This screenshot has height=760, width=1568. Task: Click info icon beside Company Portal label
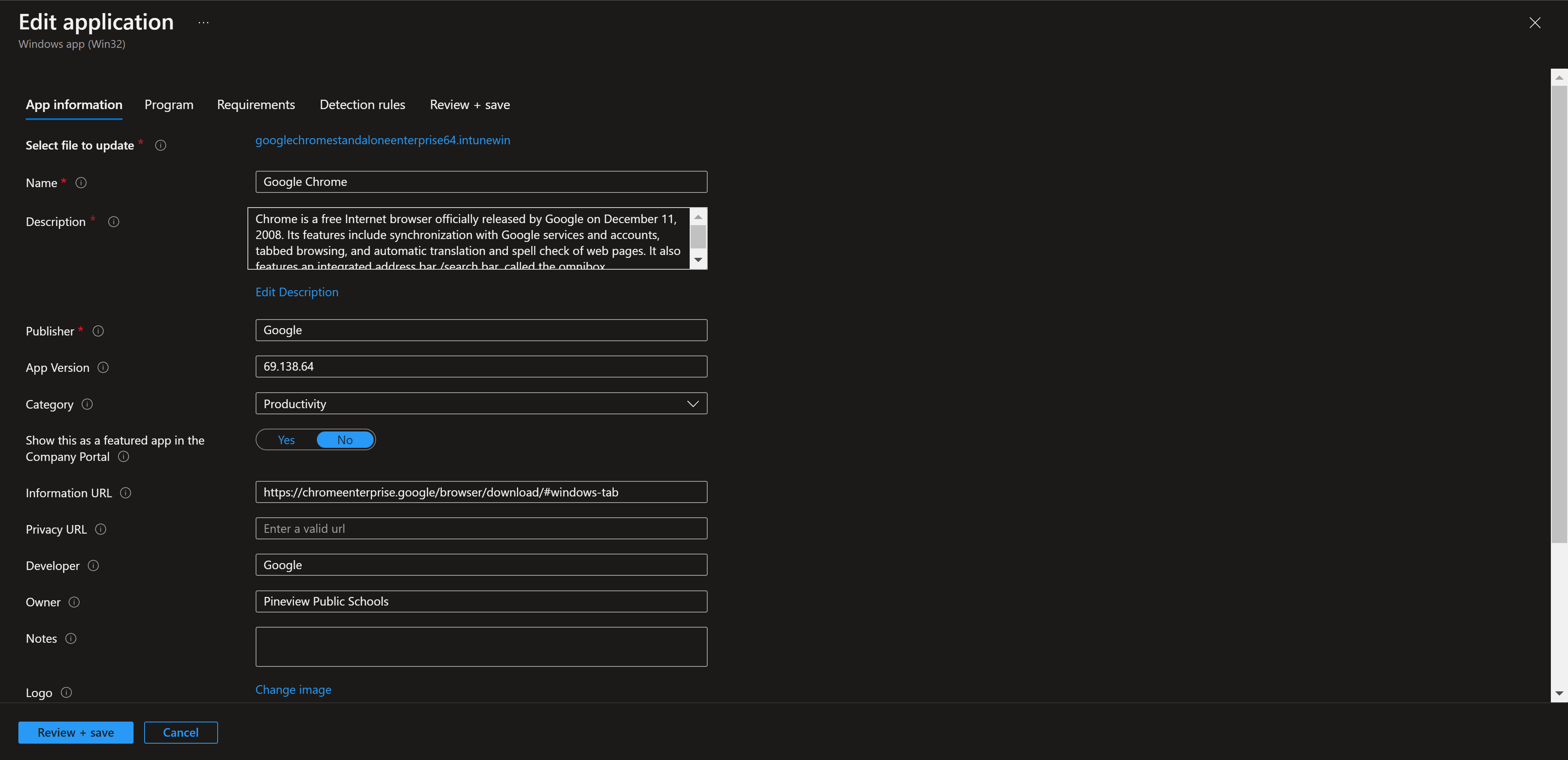click(124, 456)
